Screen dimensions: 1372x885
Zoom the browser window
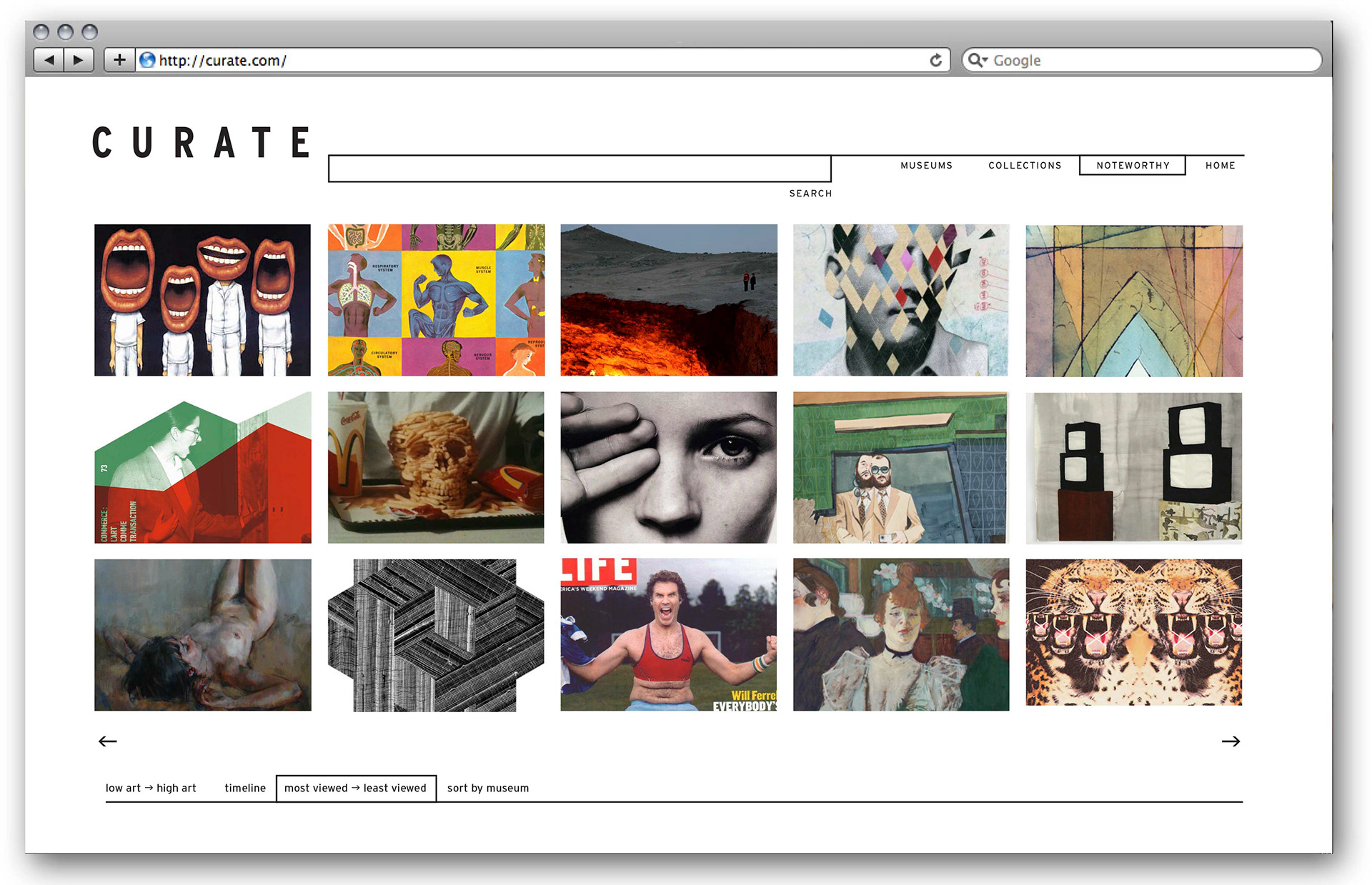click(89, 32)
